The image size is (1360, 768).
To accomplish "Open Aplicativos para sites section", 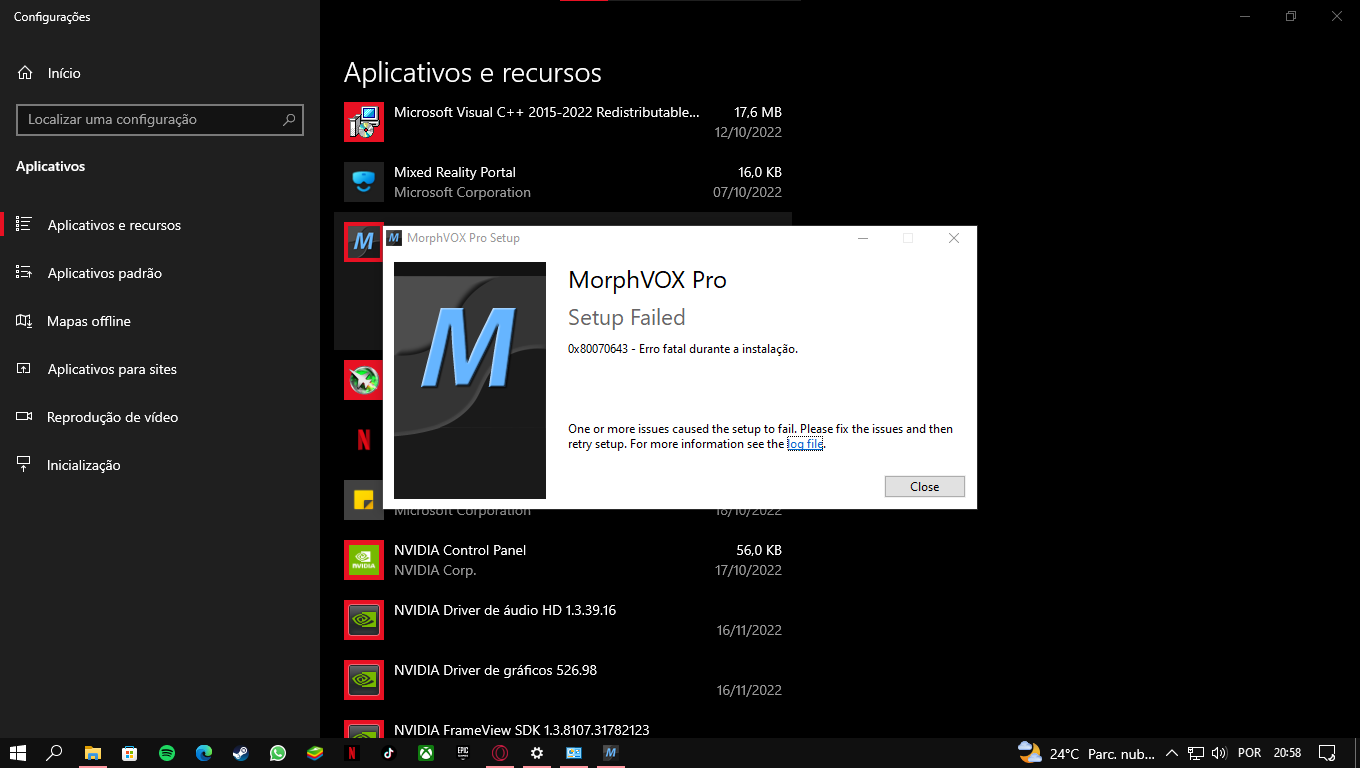I will pyautogui.click(x=160, y=369).
